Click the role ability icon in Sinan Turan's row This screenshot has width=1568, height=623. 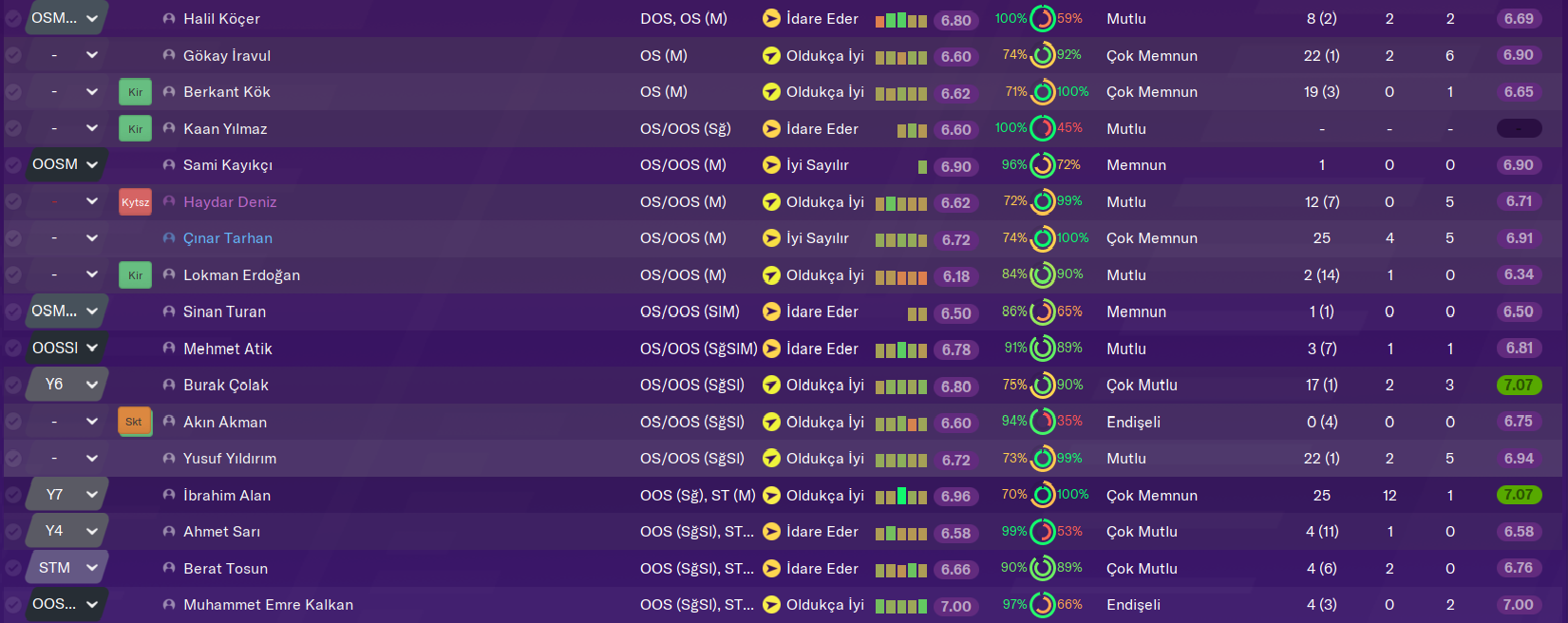771,312
